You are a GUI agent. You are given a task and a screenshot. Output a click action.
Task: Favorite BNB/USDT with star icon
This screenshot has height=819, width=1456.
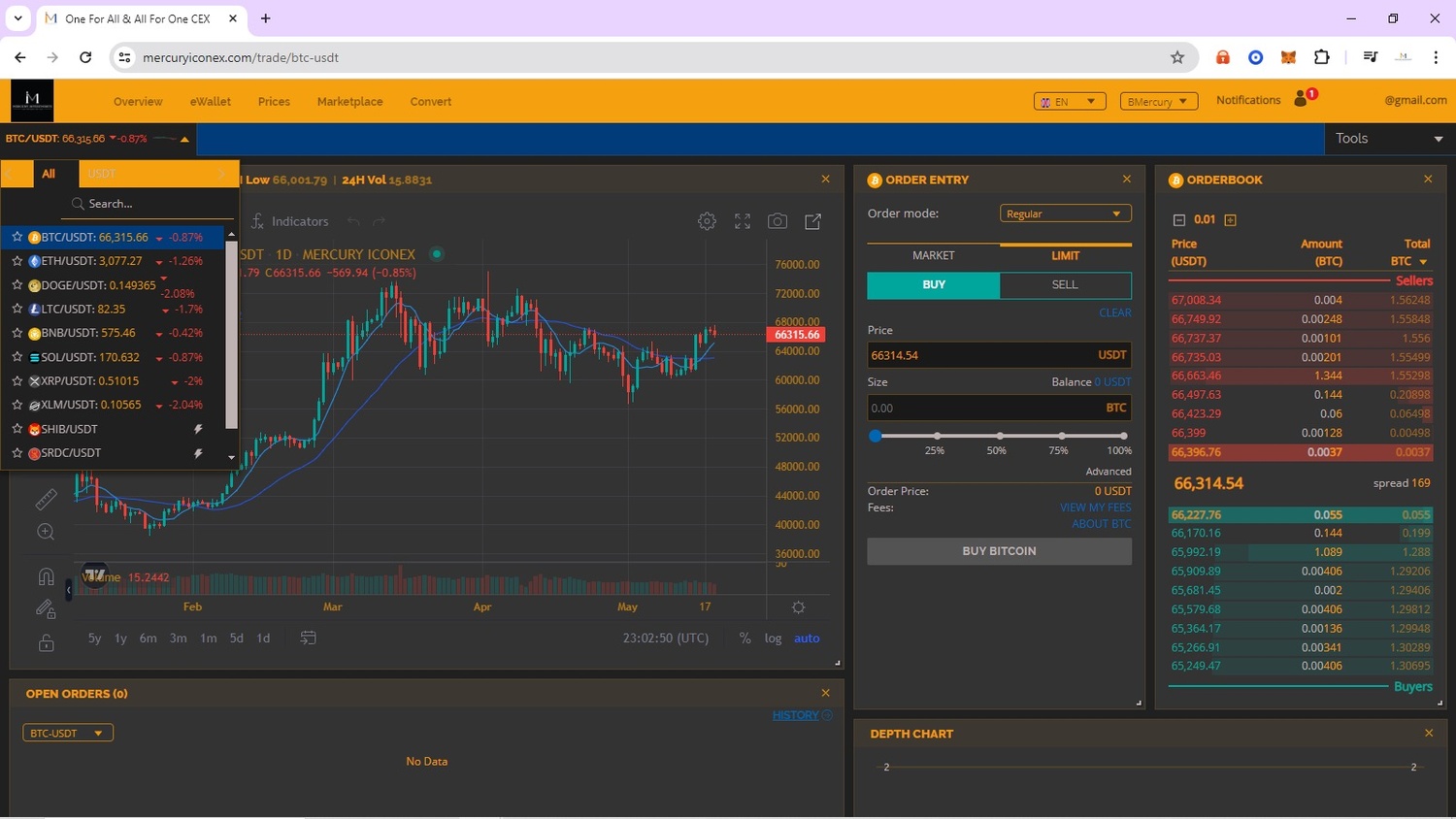pyautogui.click(x=17, y=333)
